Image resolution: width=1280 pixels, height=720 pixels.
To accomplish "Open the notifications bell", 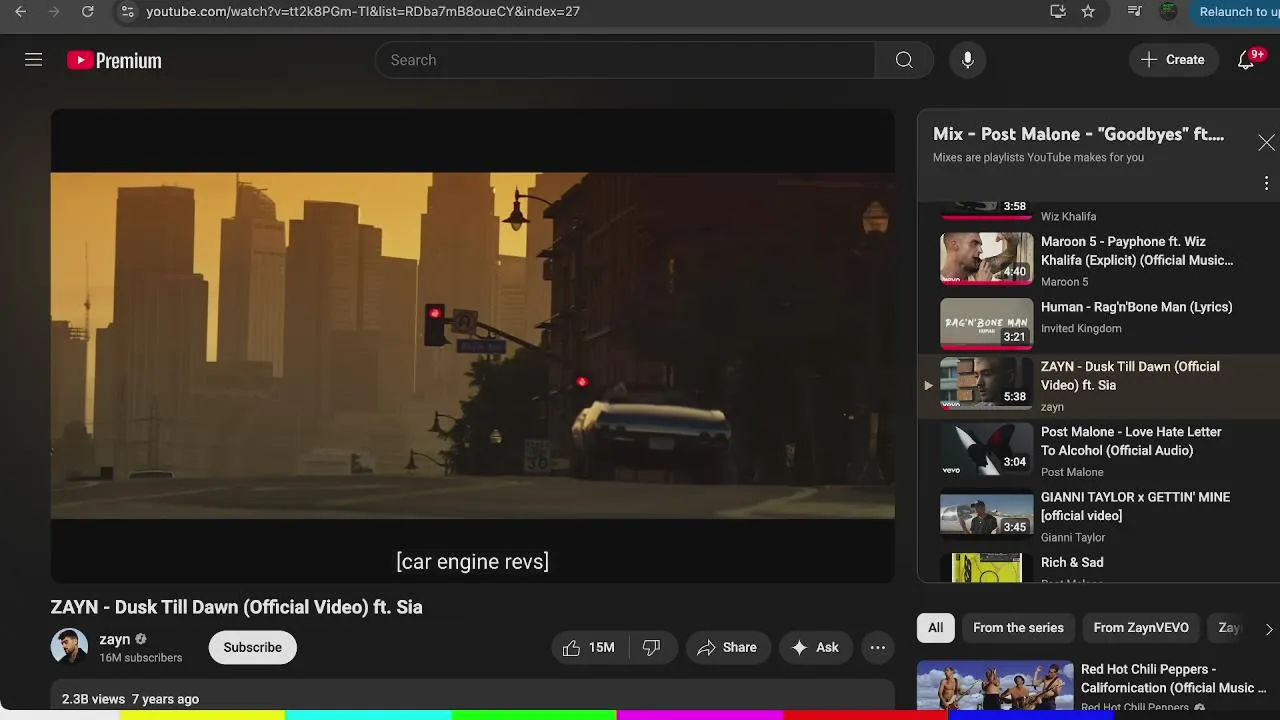I will (x=1246, y=60).
